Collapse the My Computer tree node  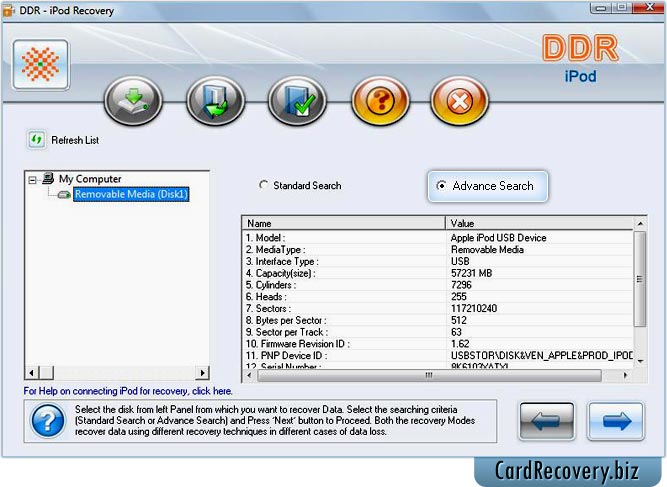coord(32,180)
